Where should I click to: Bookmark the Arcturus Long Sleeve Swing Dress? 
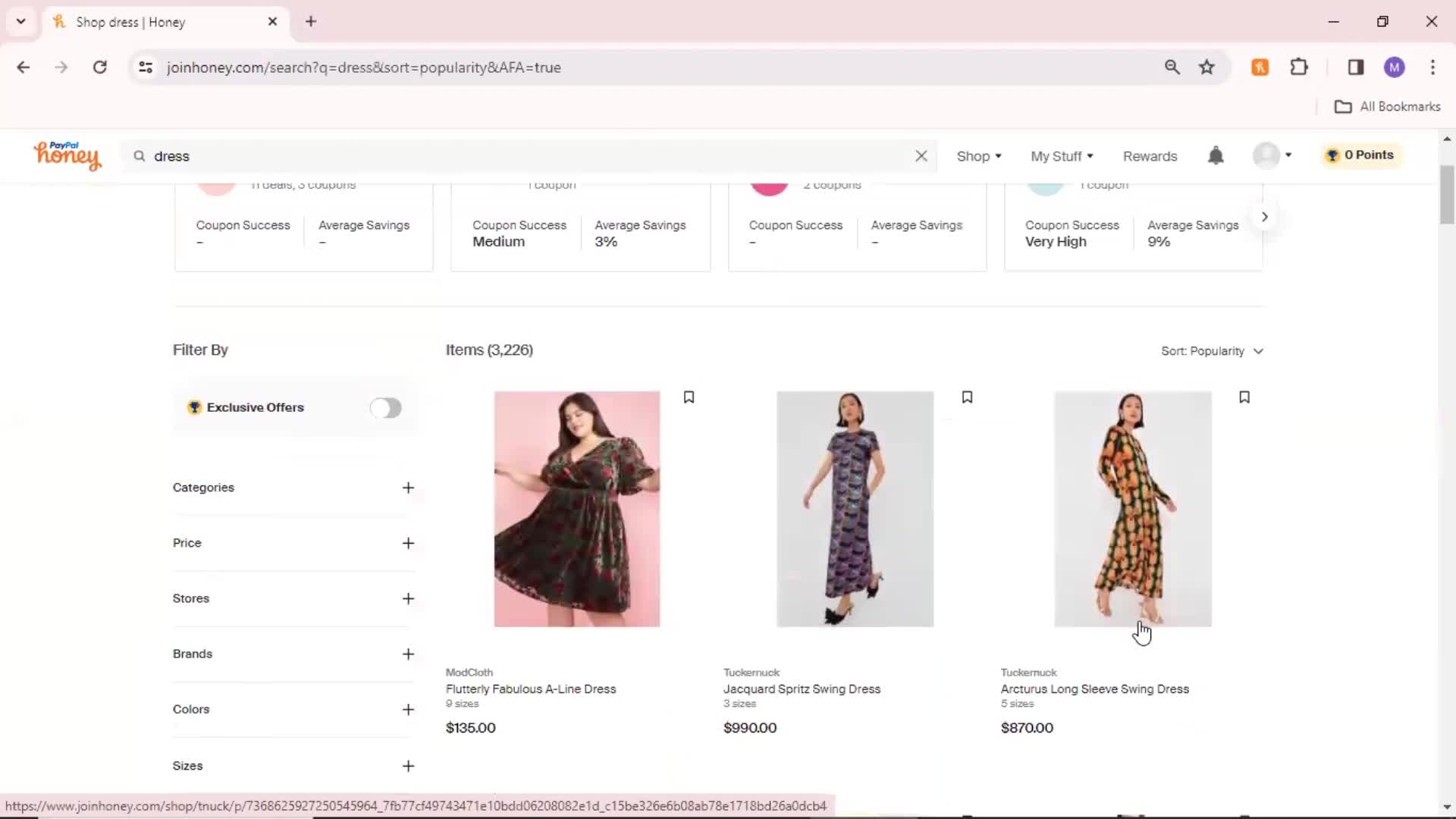[1244, 397]
